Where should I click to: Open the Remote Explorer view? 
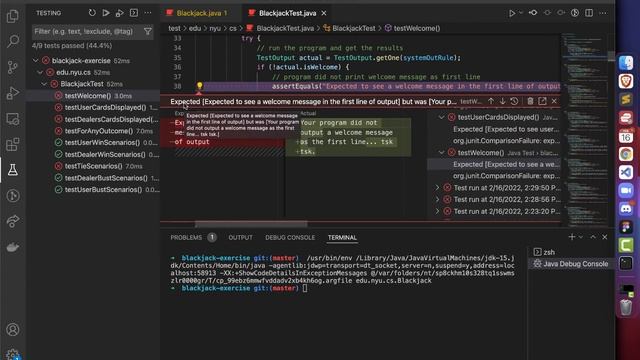(x=13, y=119)
